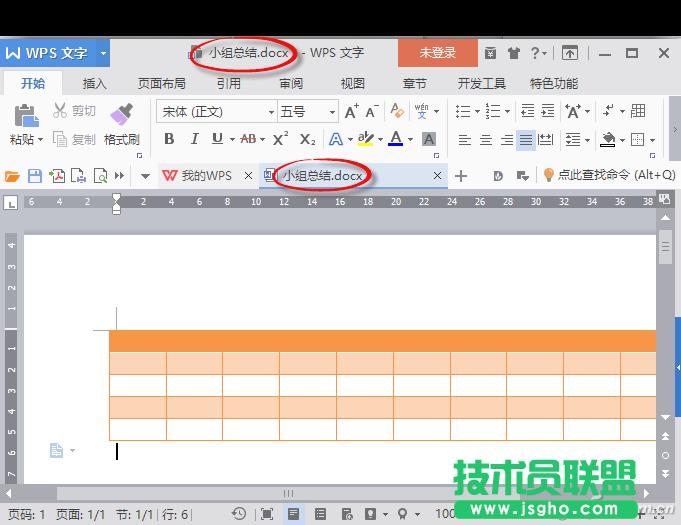The width and height of the screenshot is (681, 525).
Task: Click the Cut (剪切) scissors icon
Action: (60, 111)
